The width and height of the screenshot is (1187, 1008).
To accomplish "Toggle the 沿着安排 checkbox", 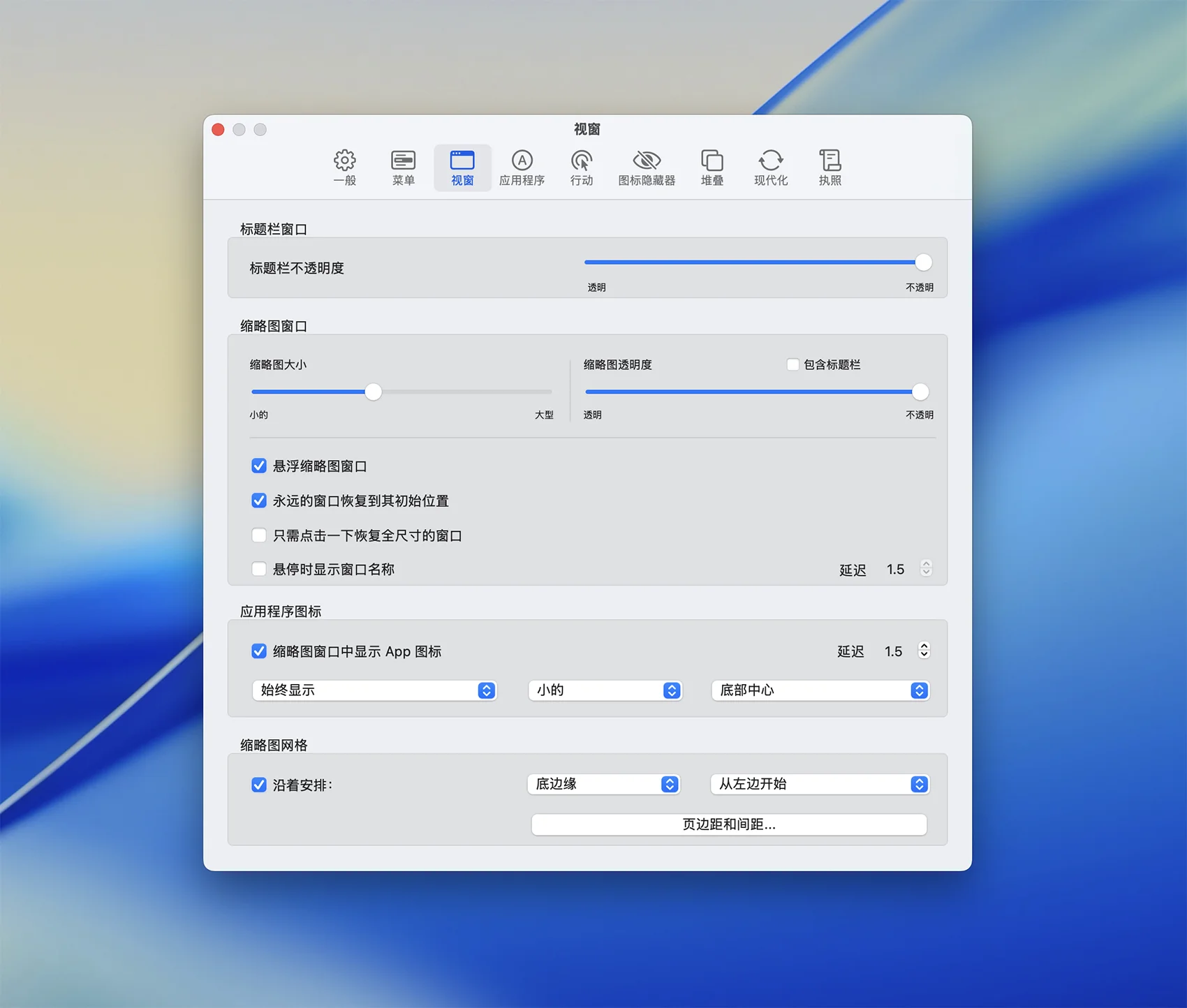I will pyautogui.click(x=259, y=785).
